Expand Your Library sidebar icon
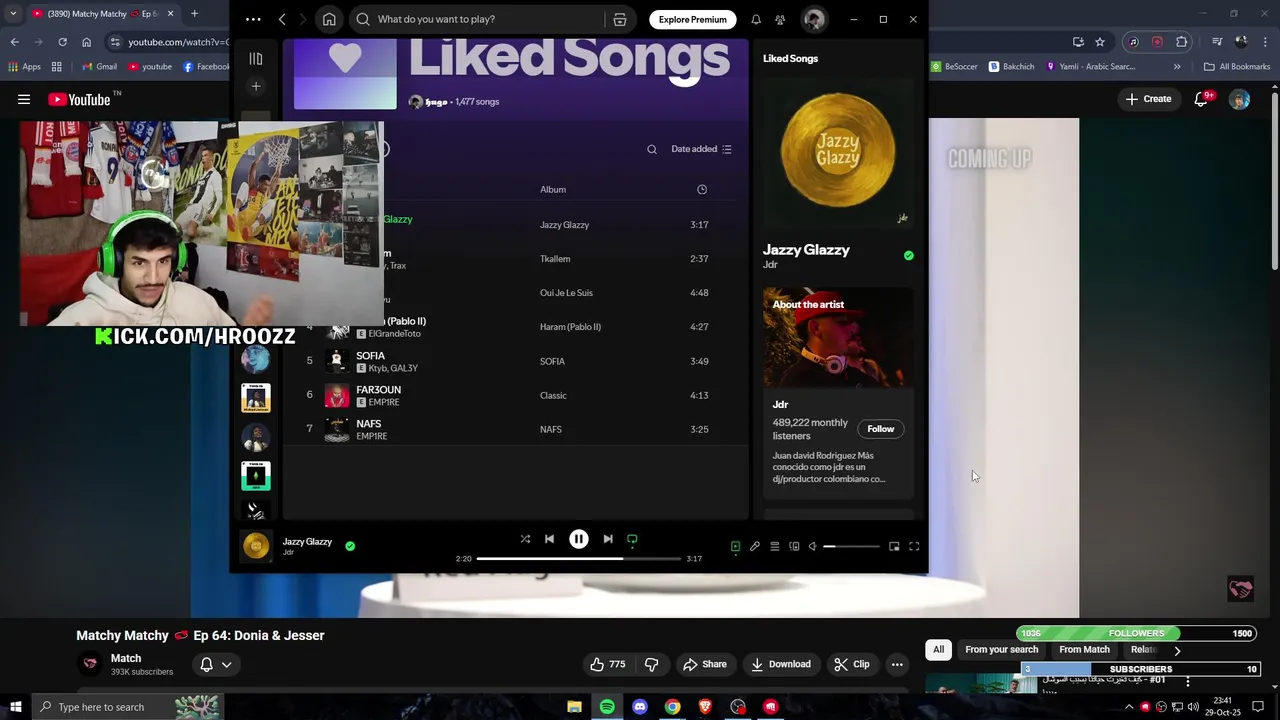Viewport: 1280px width, 720px height. pos(256,59)
